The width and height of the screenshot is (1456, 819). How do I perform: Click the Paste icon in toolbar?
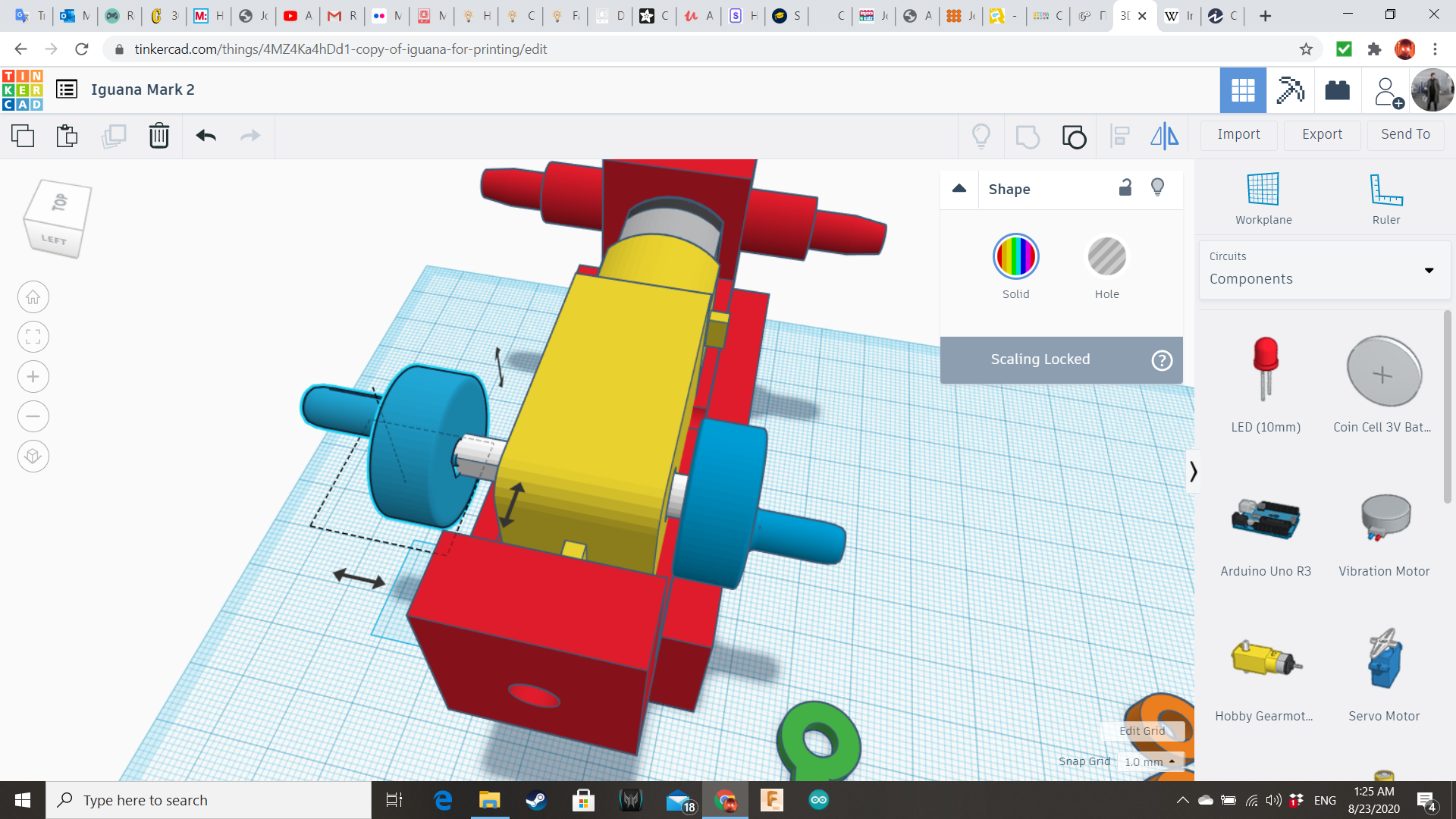(67, 136)
